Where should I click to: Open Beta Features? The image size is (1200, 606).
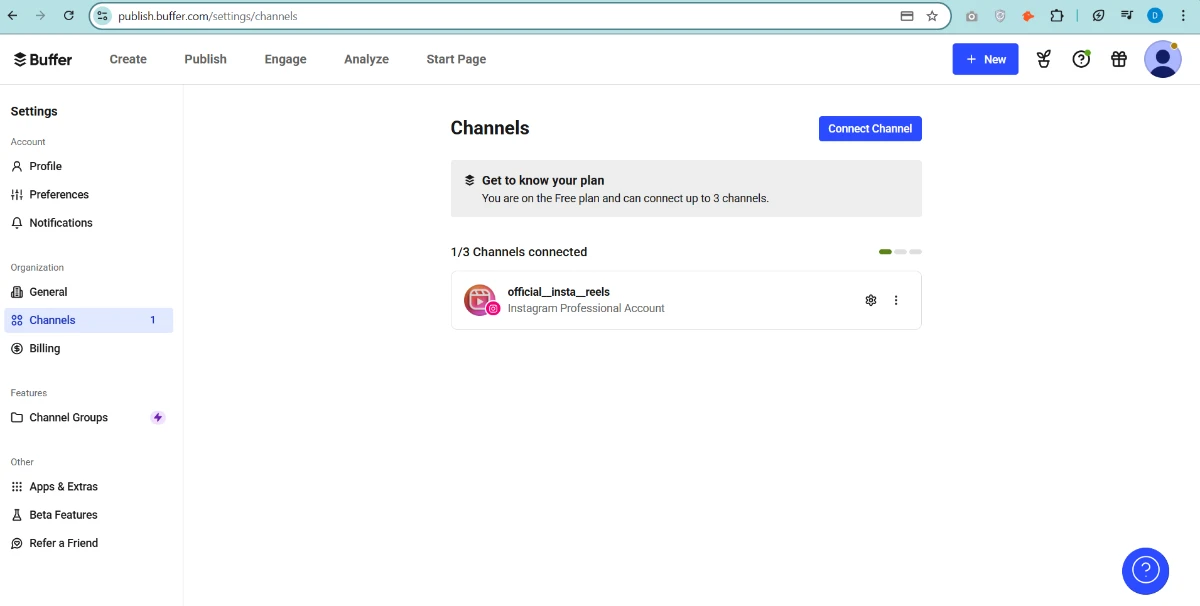[x=88, y=515]
